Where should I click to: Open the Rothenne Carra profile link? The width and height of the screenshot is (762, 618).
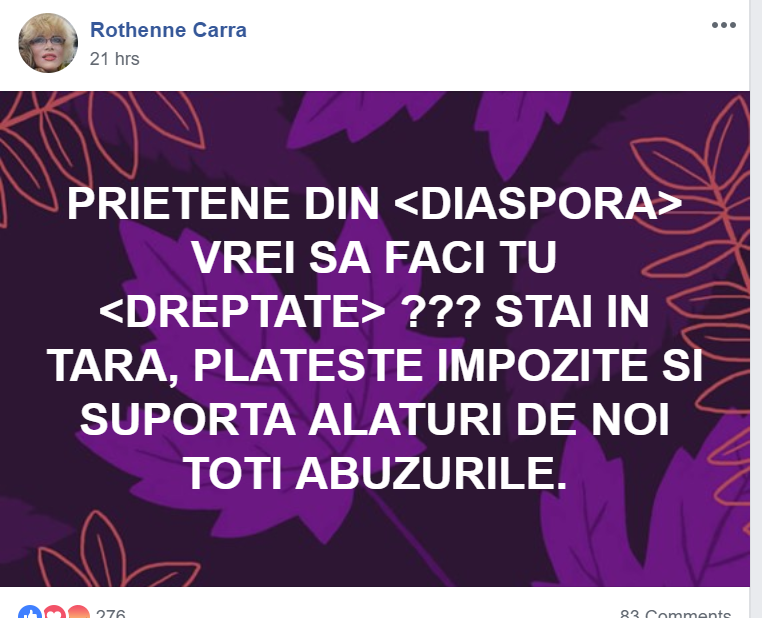pos(168,30)
